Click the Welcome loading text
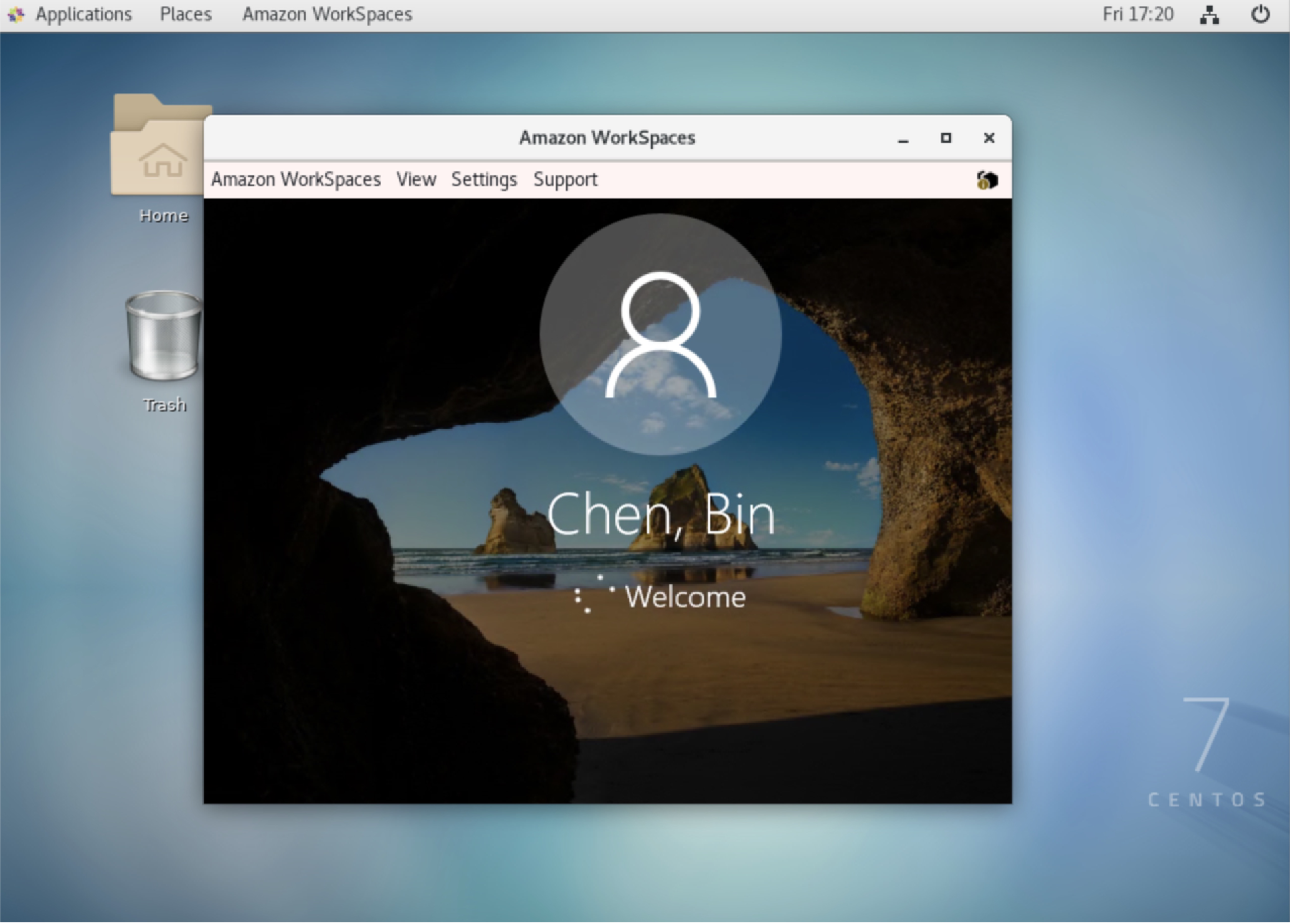Viewport: 1290px width, 924px height. (x=685, y=597)
